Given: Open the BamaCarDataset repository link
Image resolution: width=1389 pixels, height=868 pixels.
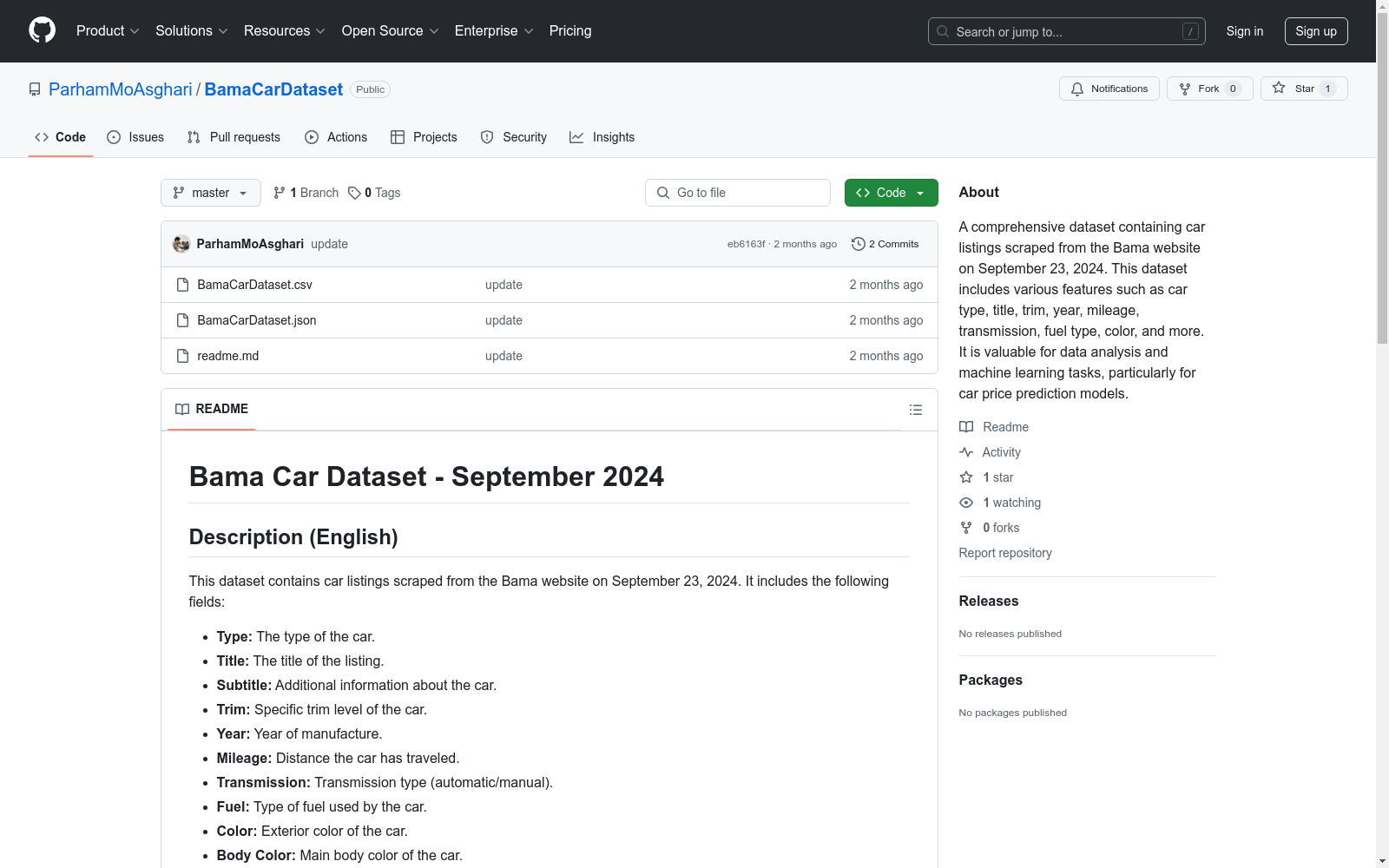Looking at the screenshot, I should click(x=273, y=89).
